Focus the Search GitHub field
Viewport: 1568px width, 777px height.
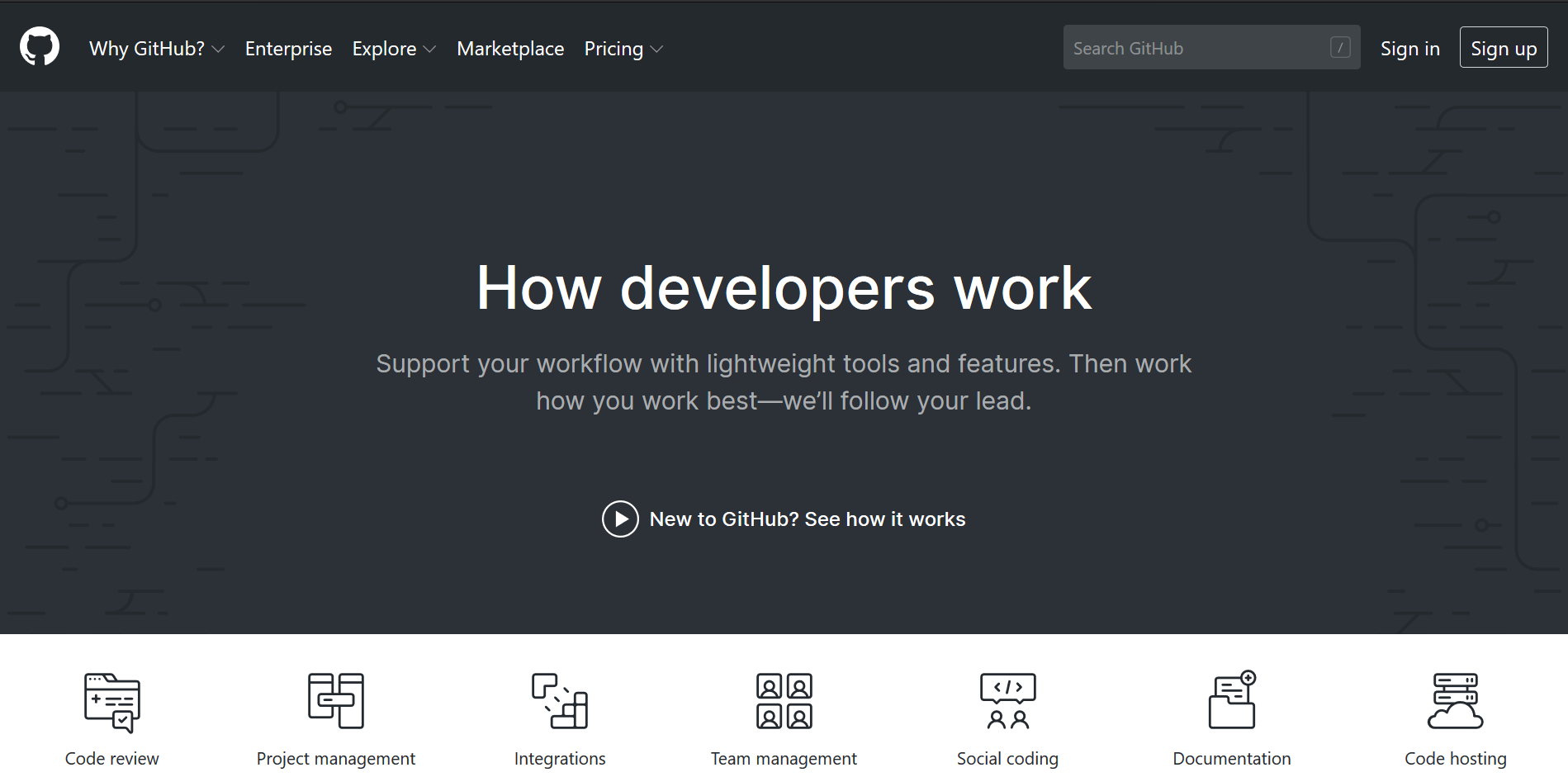tap(1211, 47)
